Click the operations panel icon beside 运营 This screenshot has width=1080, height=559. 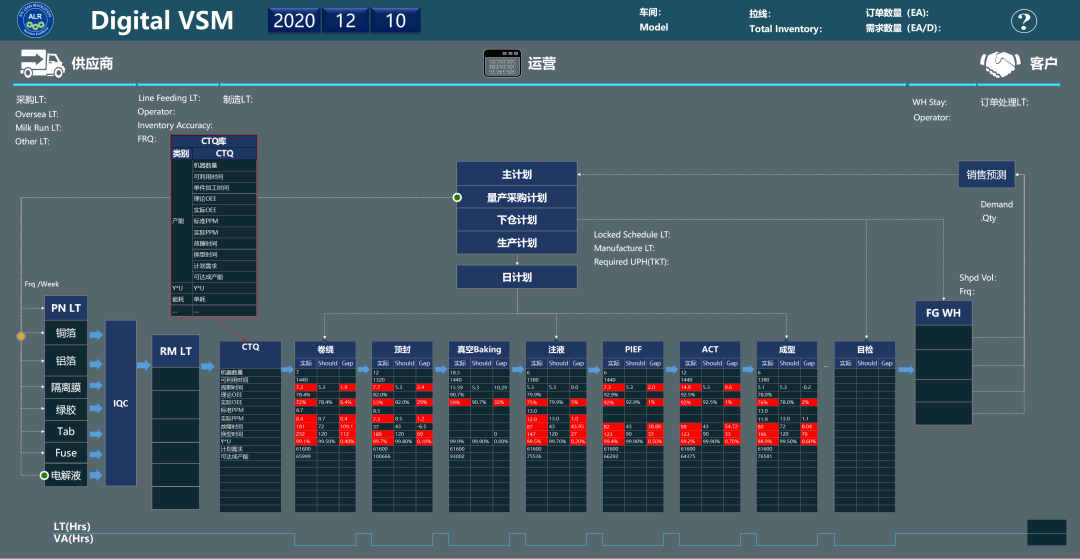click(503, 63)
